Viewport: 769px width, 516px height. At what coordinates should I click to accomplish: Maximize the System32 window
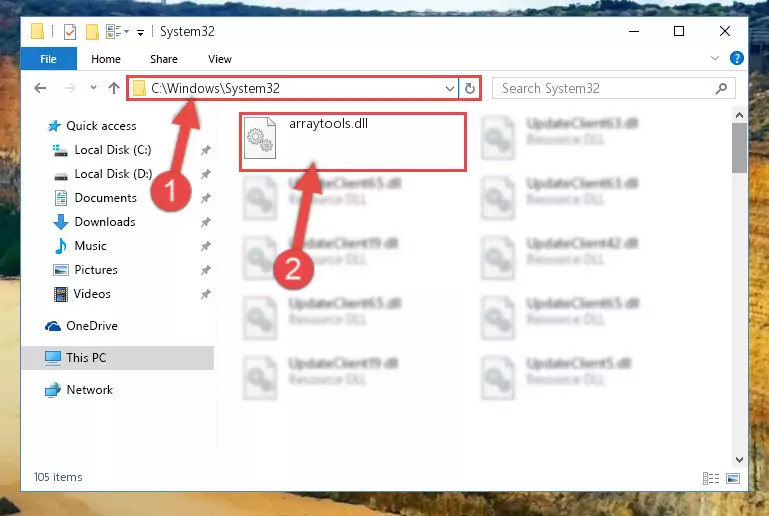(679, 31)
